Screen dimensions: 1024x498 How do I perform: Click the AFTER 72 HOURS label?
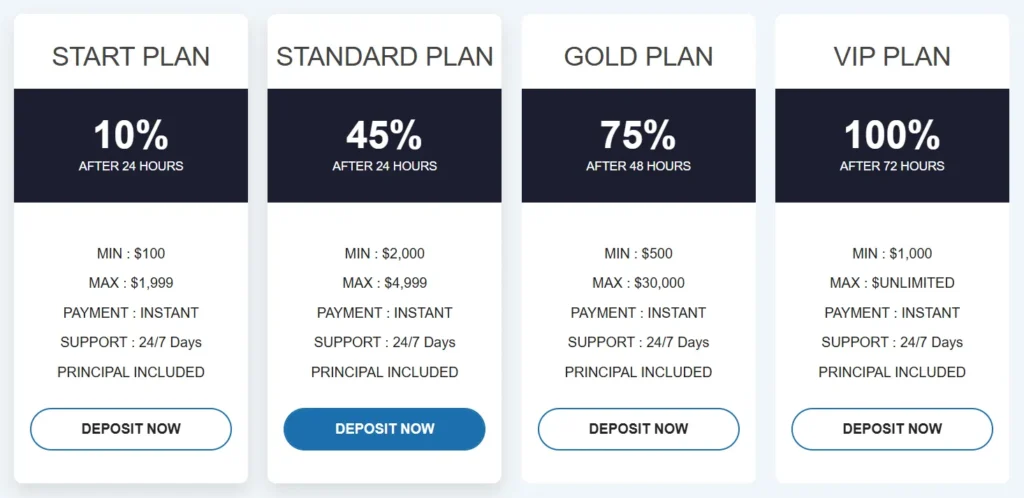point(892,166)
